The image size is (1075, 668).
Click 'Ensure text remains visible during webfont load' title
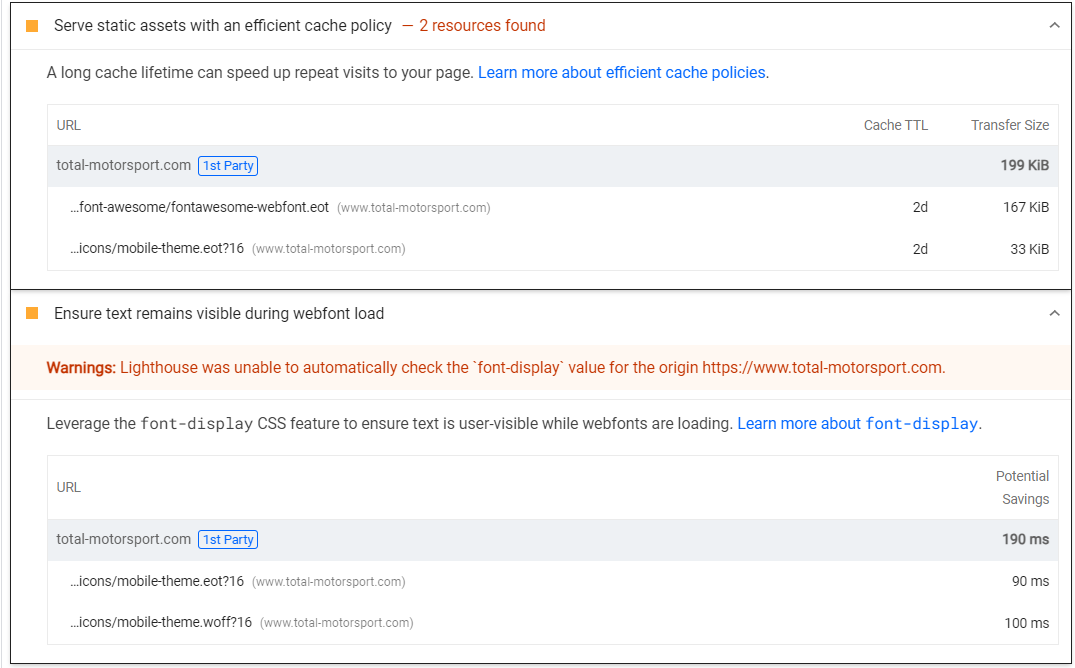(219, 313)
